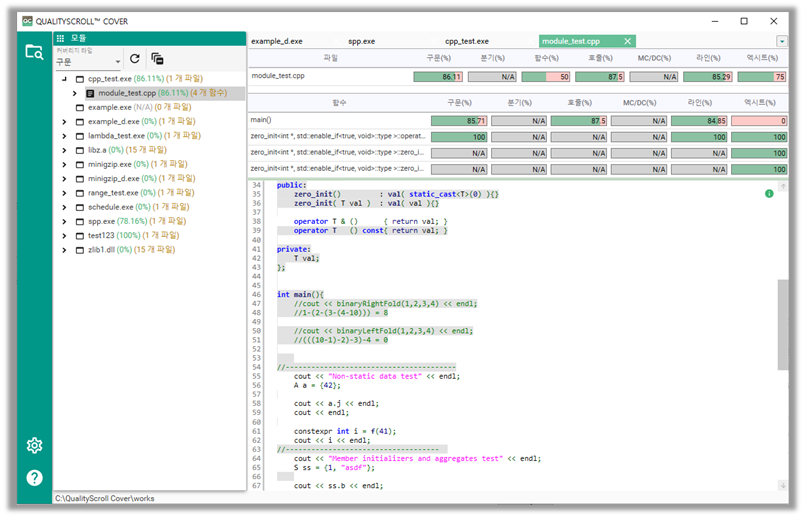
Task: Click the stacked windows icon beside refresh
Action: [157, 59]
